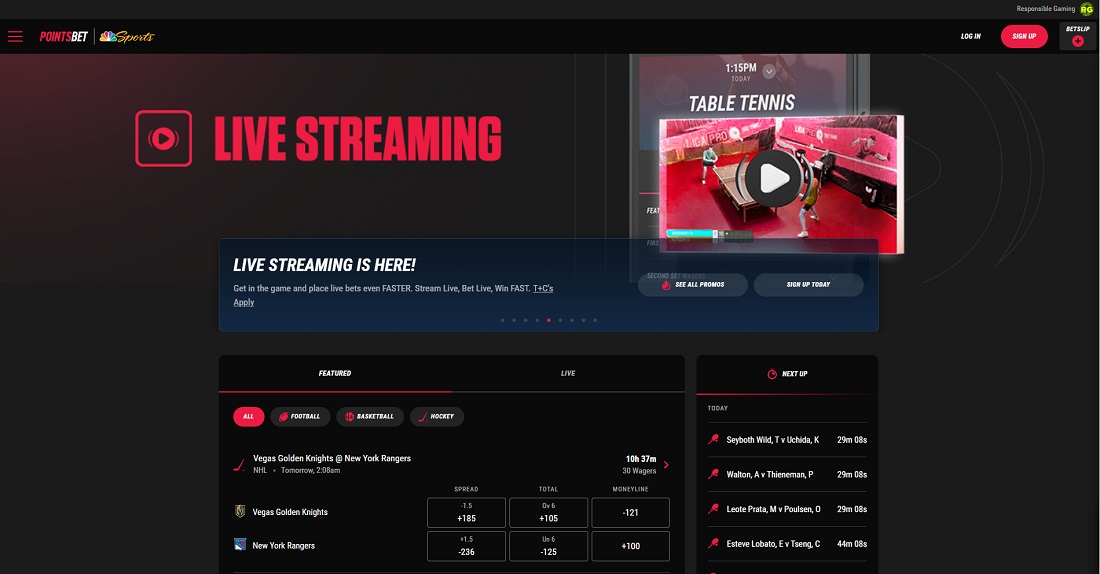Click tennis icon for Esteve Lobato match
The image size is (1100, 574).
pos(713,544)
